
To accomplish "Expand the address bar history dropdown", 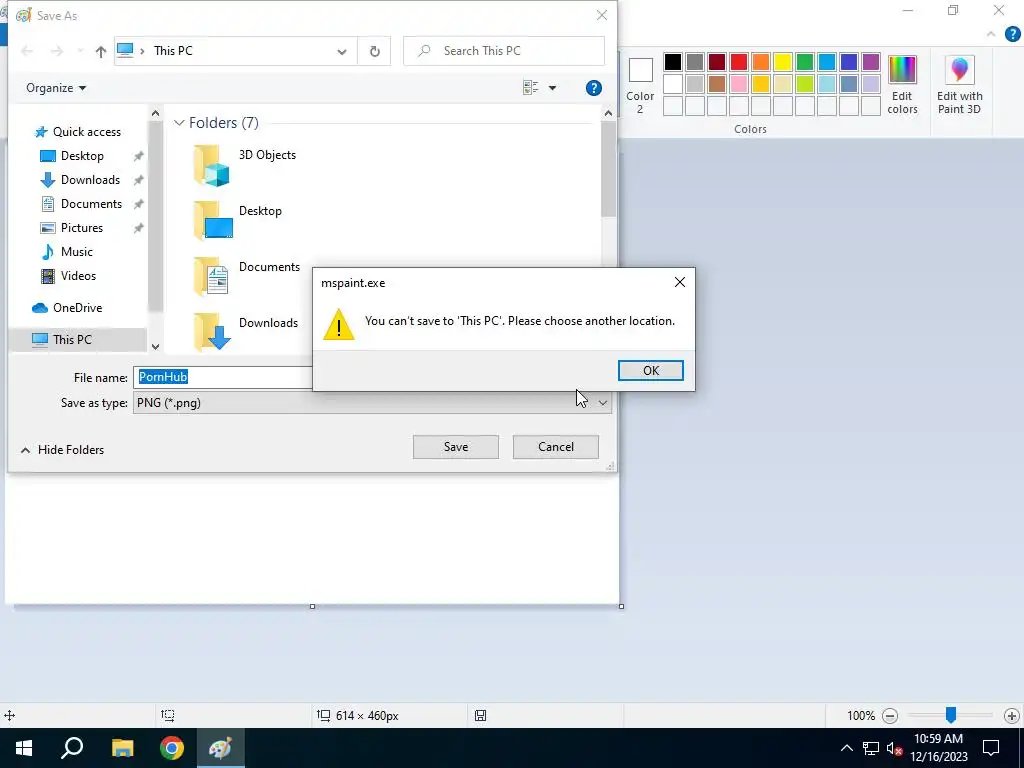I will tap(342, 51).
